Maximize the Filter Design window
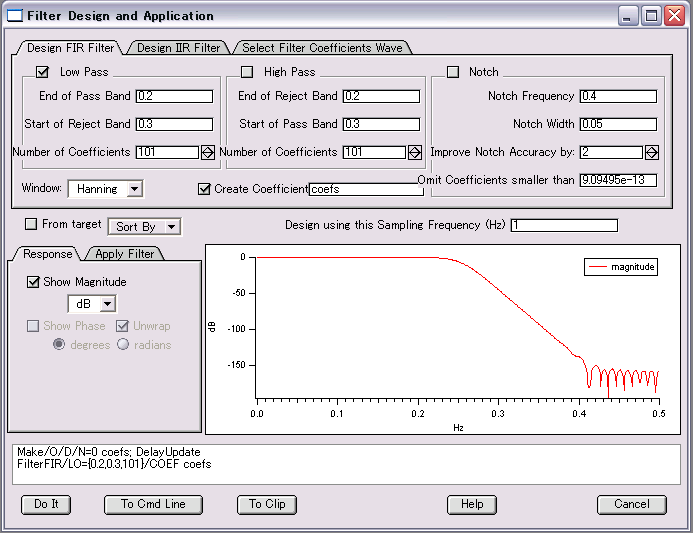The image size is (693, 533). [x=651, y=16]
